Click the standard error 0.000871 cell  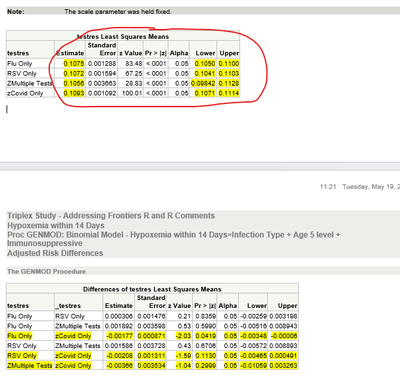tap(151, 336)
